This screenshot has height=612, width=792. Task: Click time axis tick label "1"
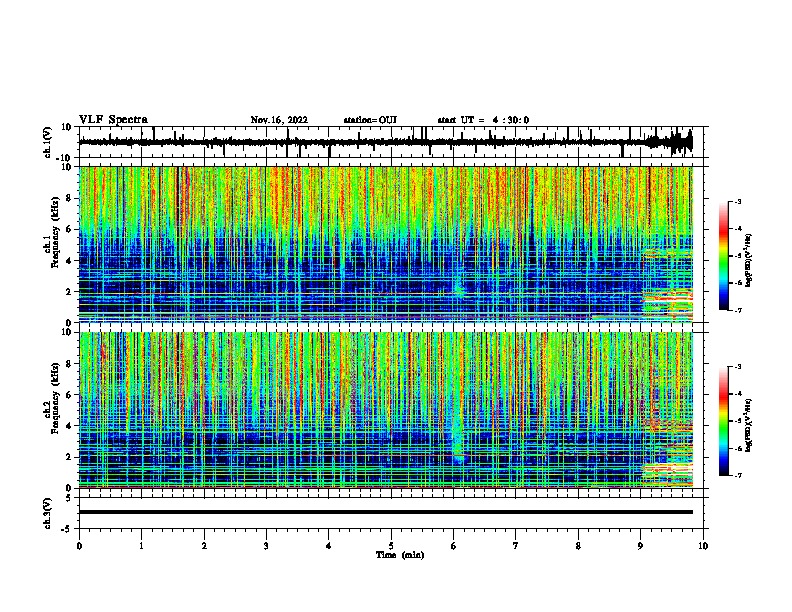[x=142, y=546]
